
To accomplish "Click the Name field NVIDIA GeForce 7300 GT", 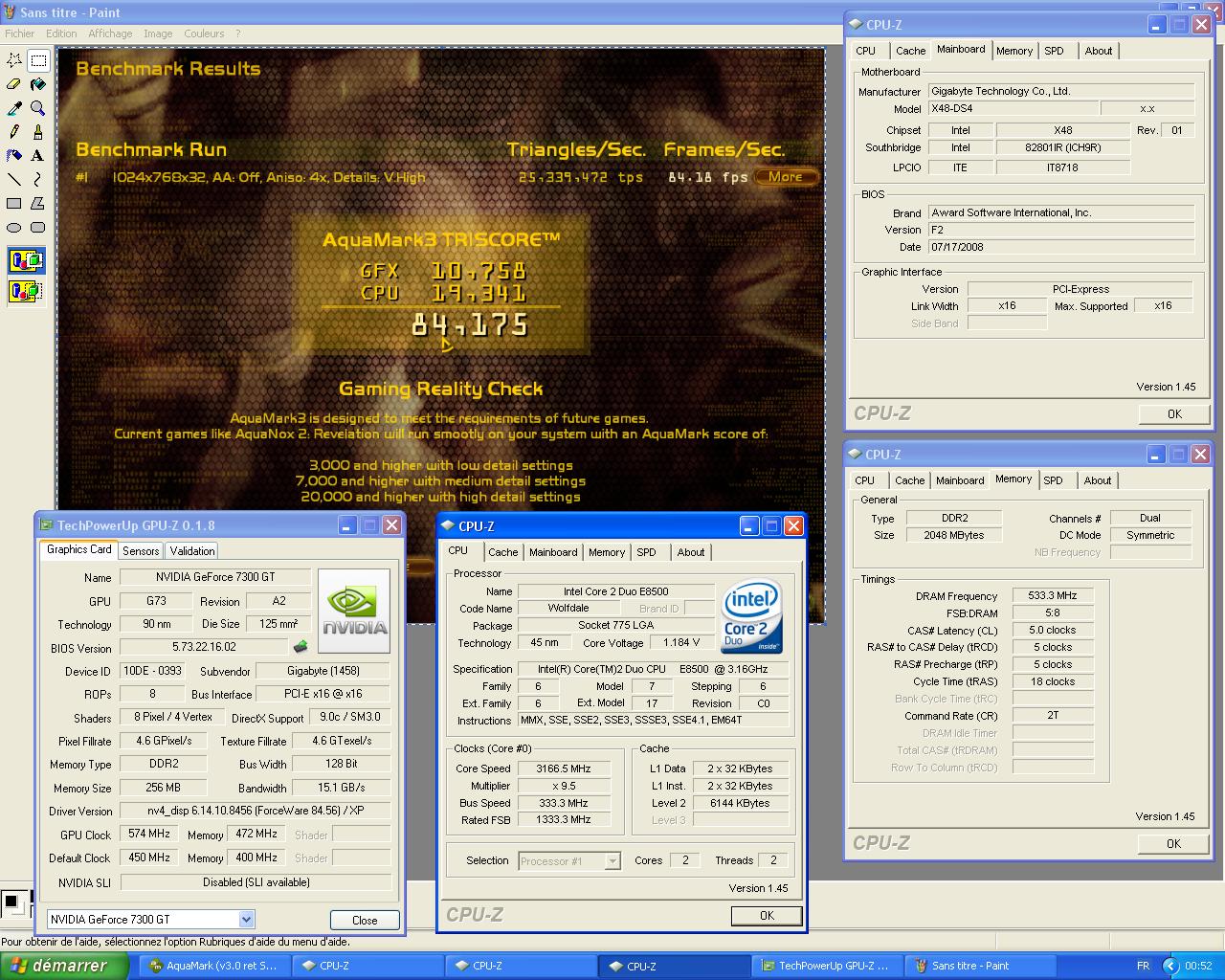I will 215,577.
